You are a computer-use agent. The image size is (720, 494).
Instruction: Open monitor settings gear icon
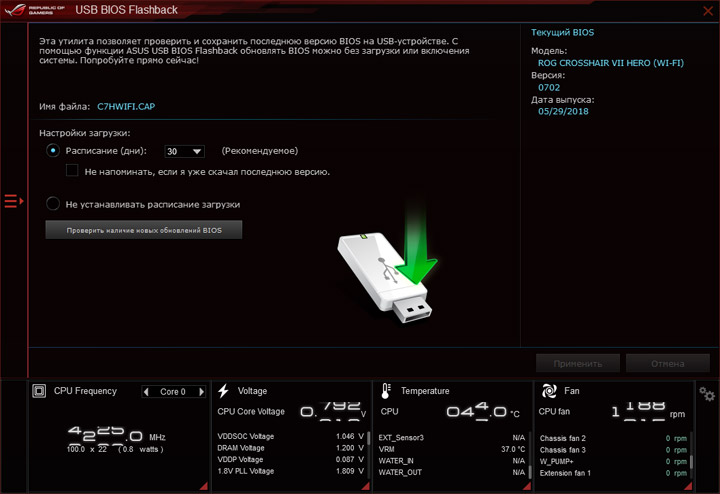click(707, 394)
